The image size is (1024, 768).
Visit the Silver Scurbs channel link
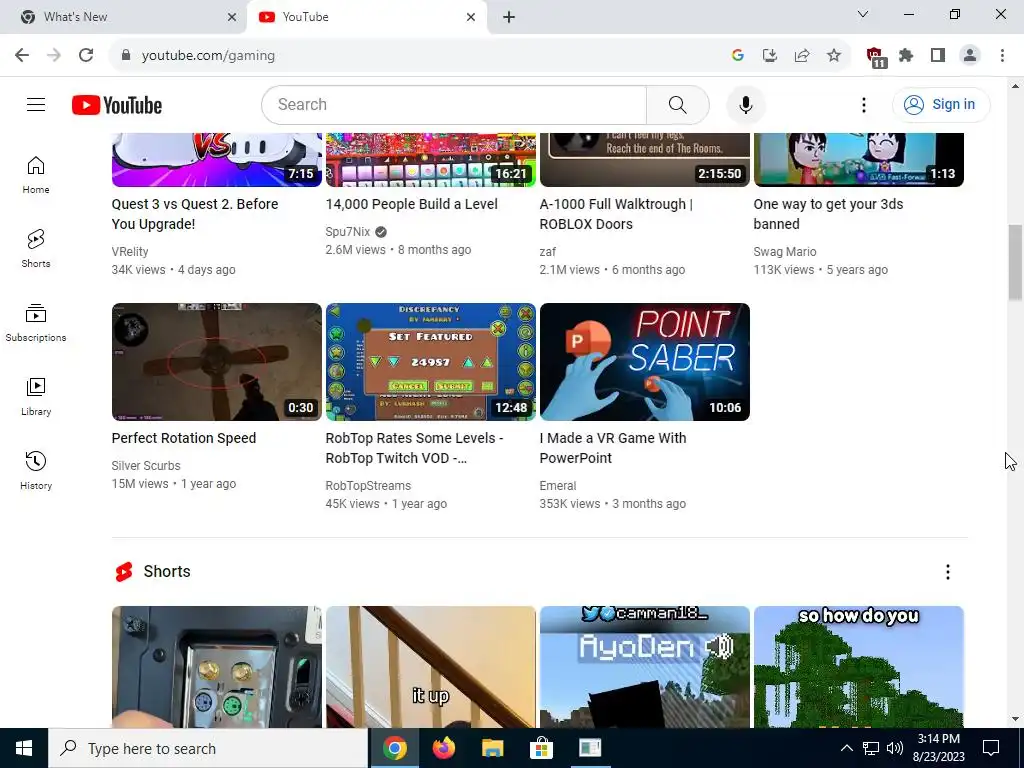click(146, 466)
